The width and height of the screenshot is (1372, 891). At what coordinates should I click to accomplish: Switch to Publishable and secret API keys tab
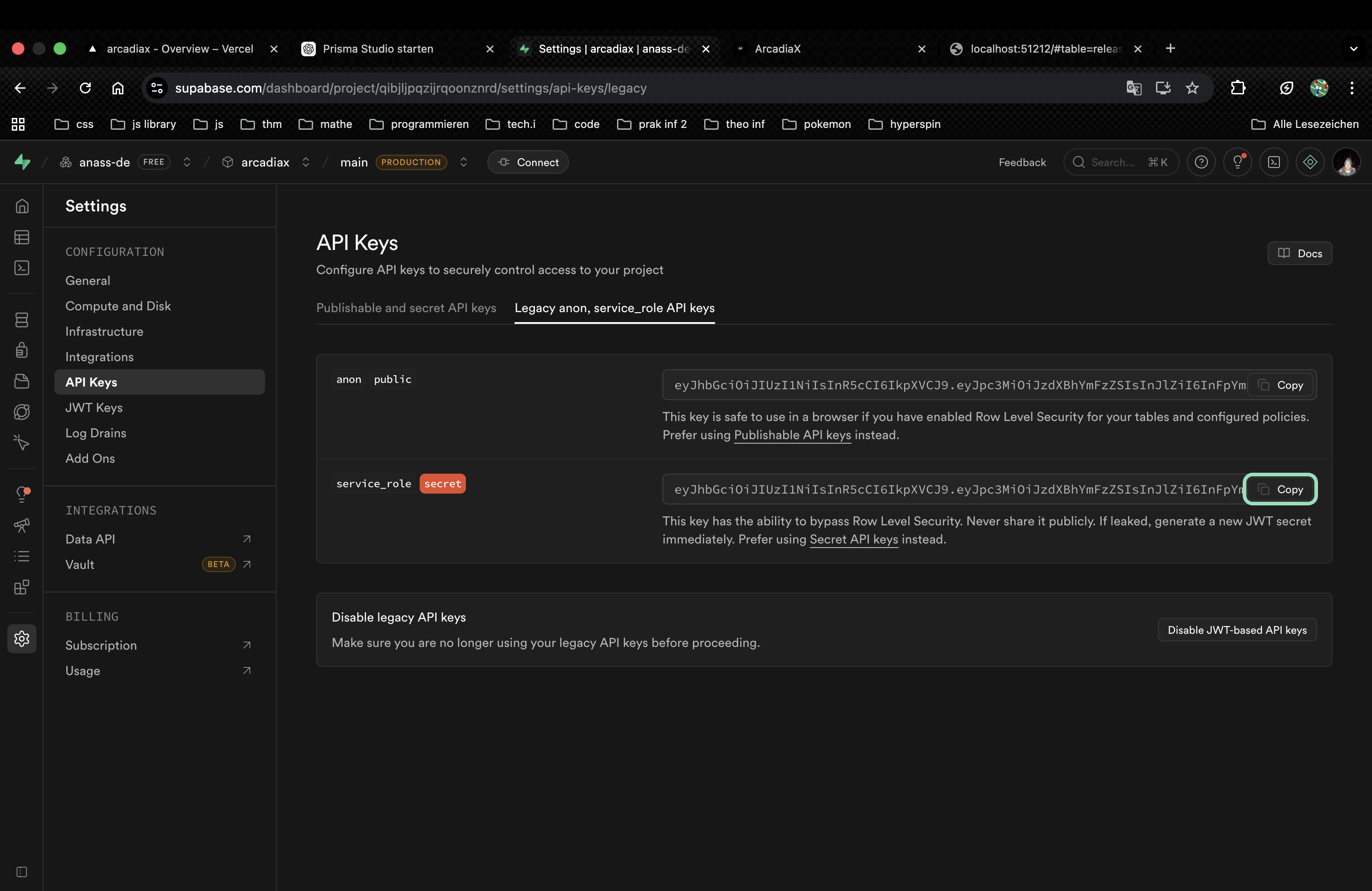click(406, 308)
